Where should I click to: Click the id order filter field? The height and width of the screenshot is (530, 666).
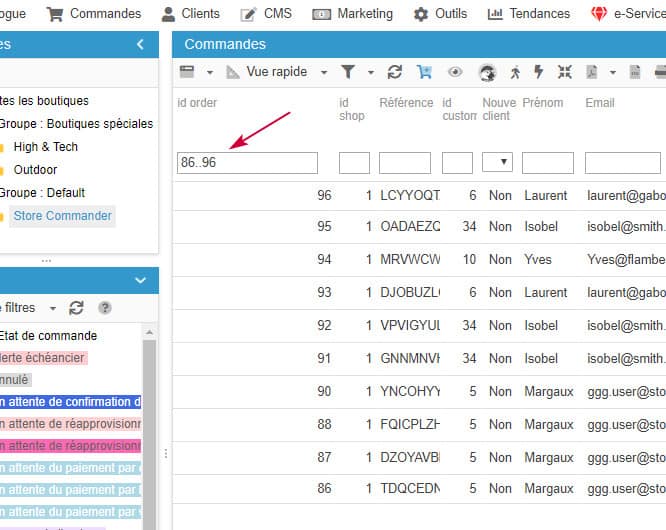(247, 162)
